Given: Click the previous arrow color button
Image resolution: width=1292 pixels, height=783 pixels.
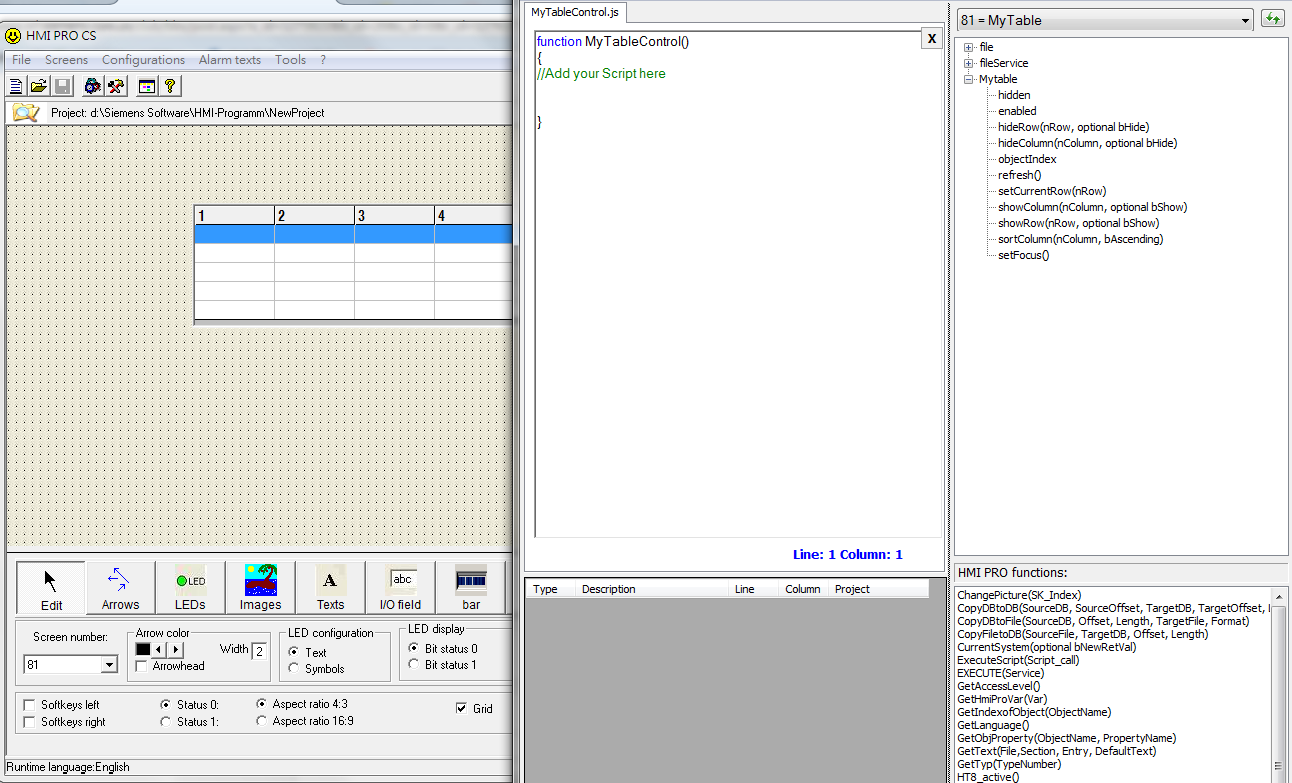Looking at the screenshot, I should coord(158,649).
